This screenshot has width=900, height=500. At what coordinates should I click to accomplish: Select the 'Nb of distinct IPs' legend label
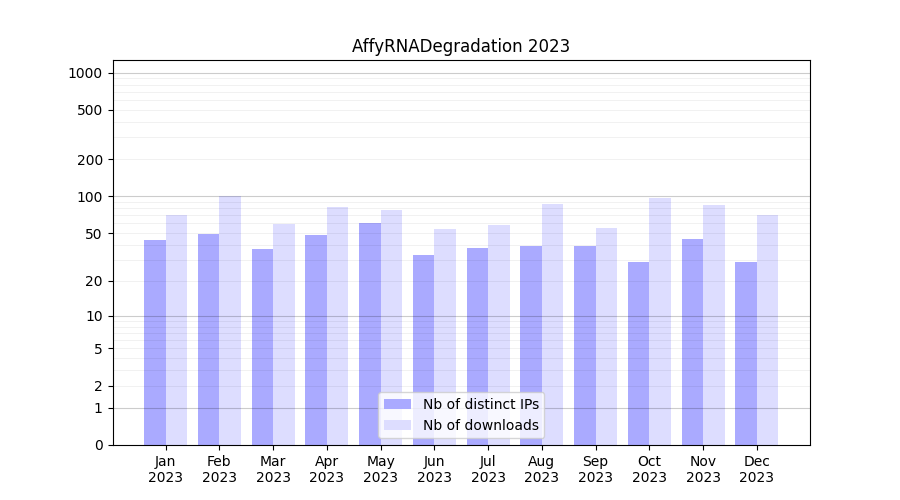pos(480,404)
